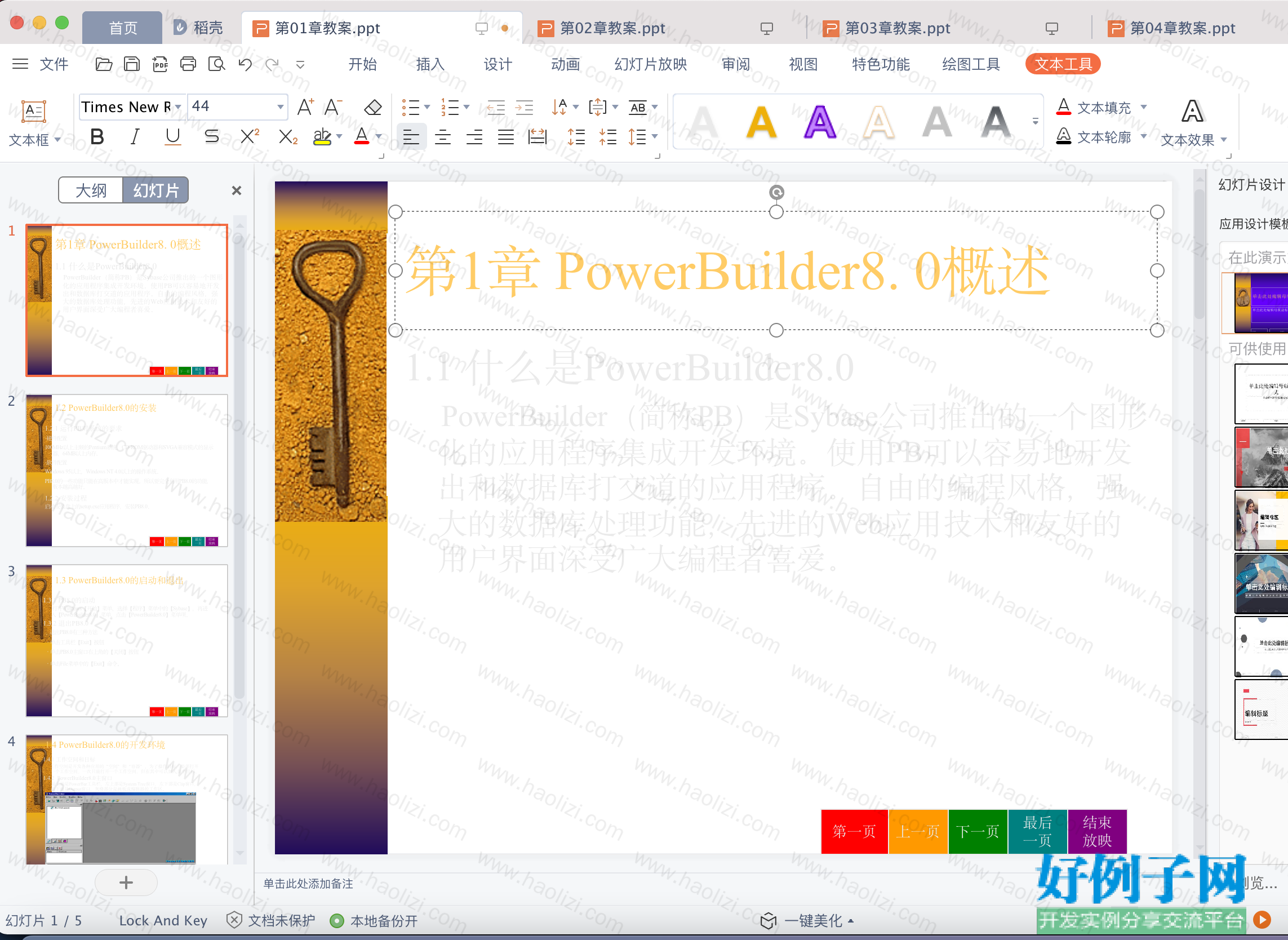Toggle bold formatting
The image size is (1288, 940).
[x=97, y=136]
